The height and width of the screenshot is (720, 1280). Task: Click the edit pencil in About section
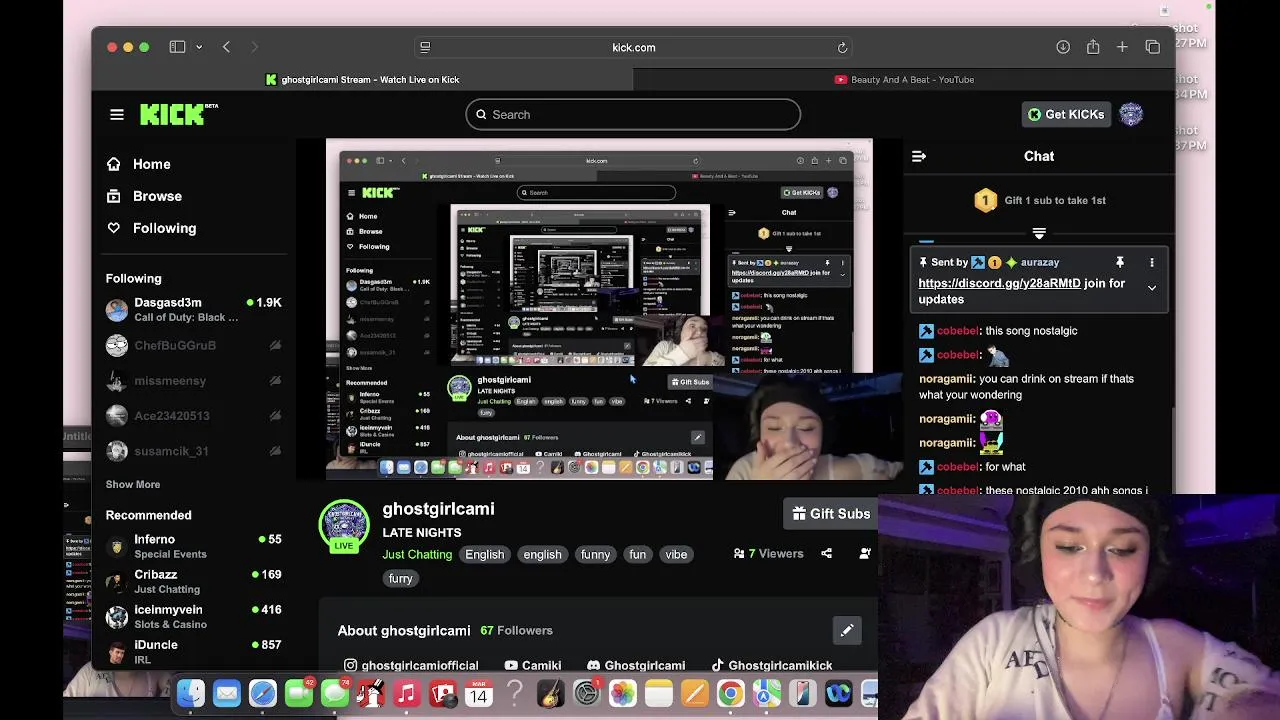point(847,630)
